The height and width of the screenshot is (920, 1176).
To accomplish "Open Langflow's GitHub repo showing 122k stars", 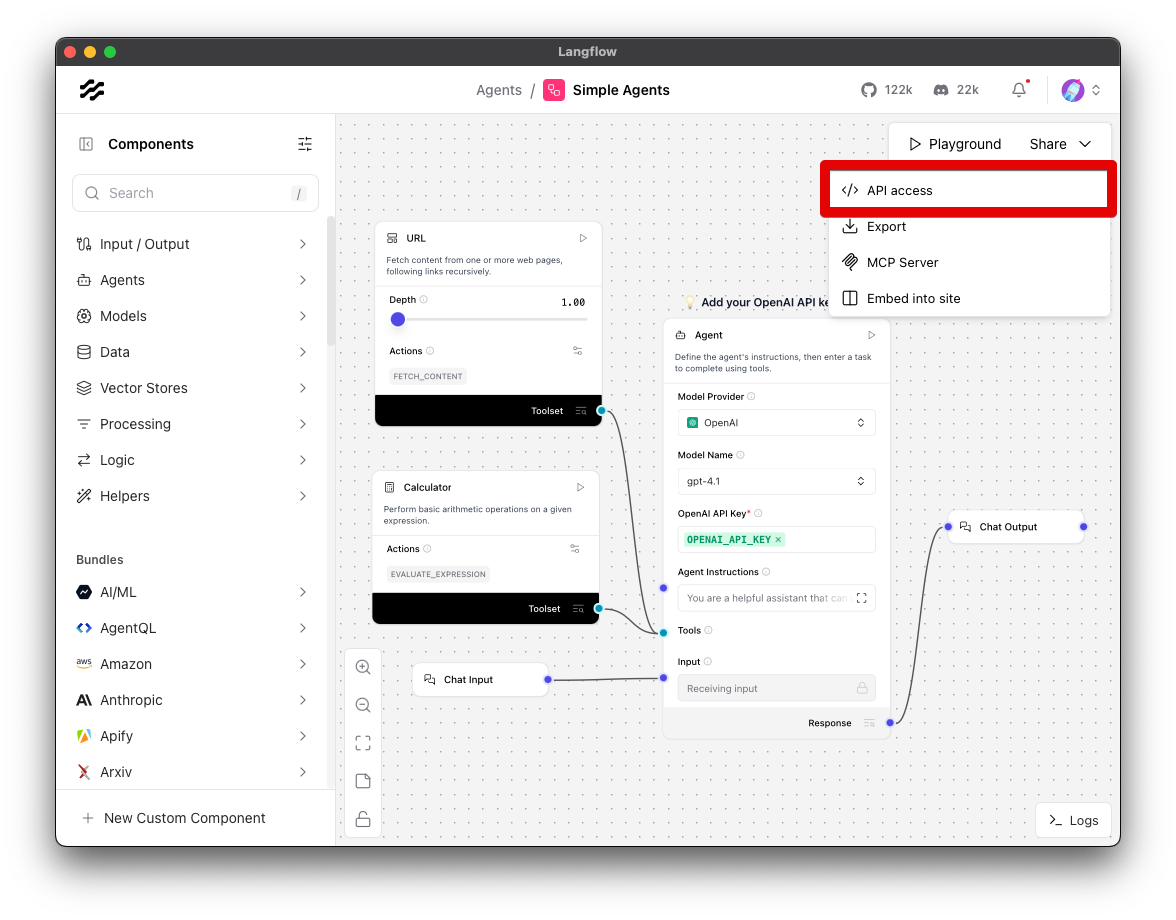I will [870, 90].
